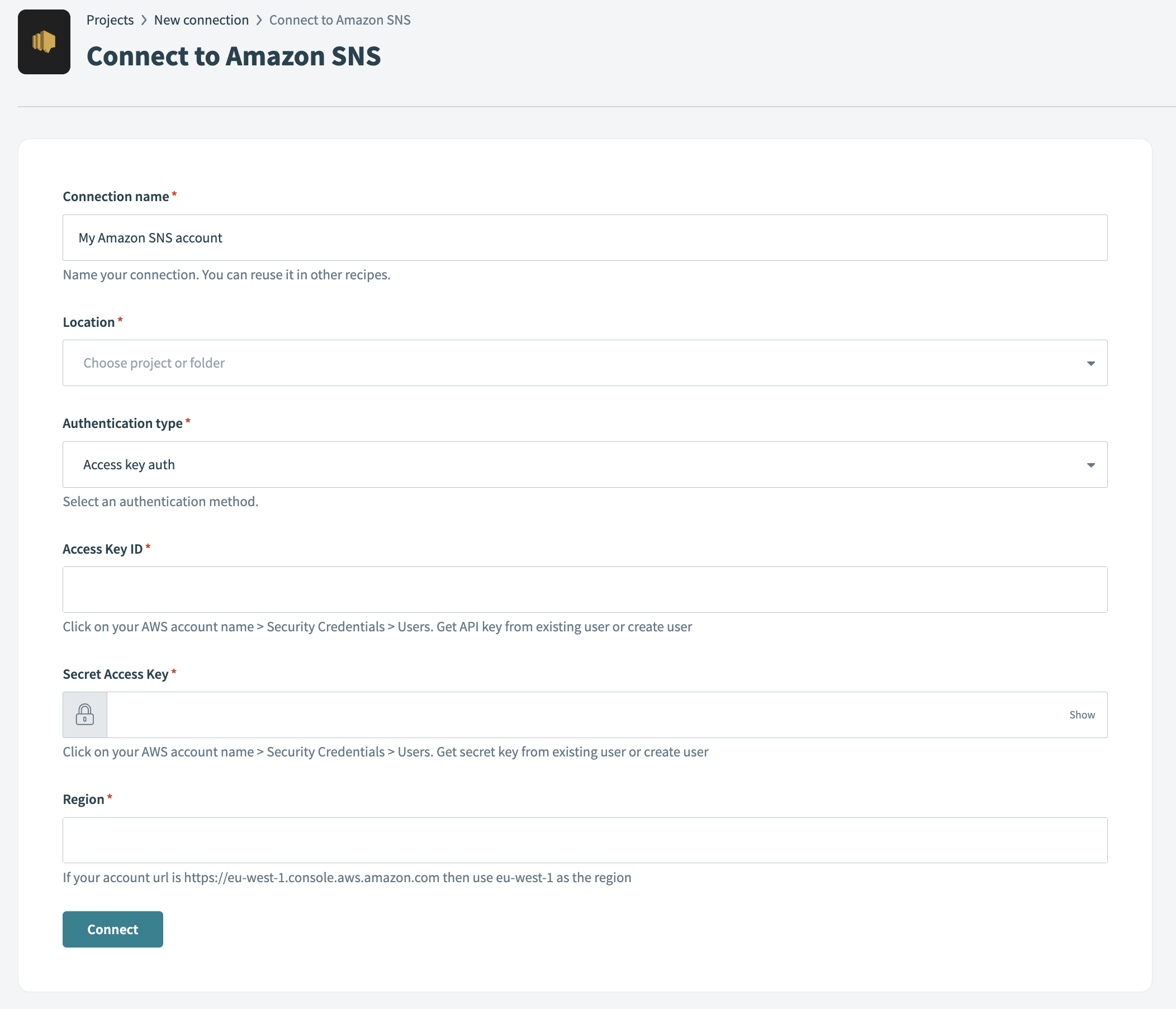Toggle Show for the secret key
The image size is (1176, 1009).
(1082, 715)
